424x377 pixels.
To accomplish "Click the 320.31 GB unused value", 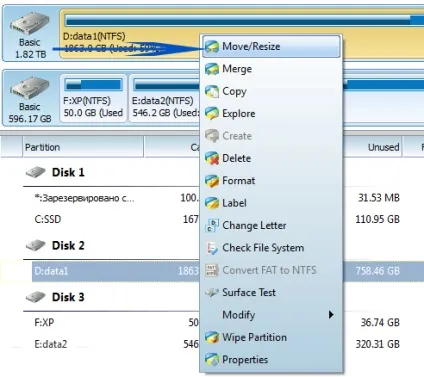I will [377, 344].
